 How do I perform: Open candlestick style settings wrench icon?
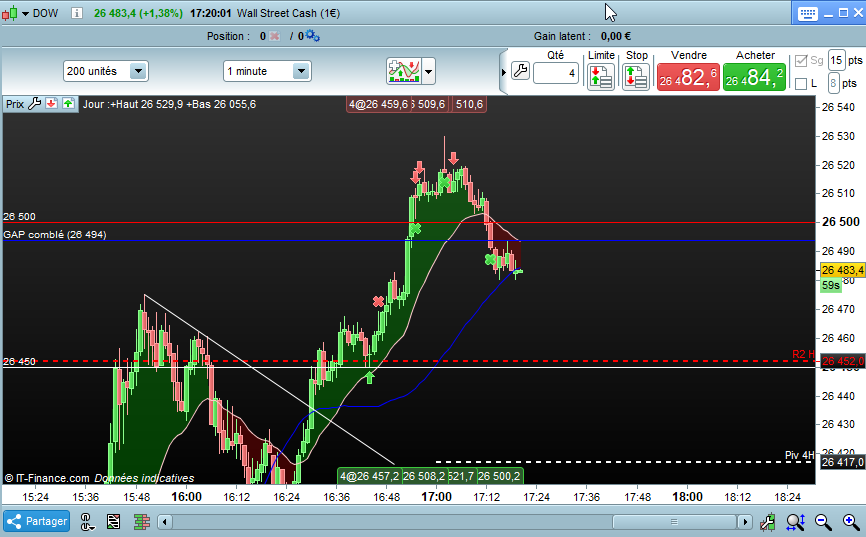click(767, 522)
